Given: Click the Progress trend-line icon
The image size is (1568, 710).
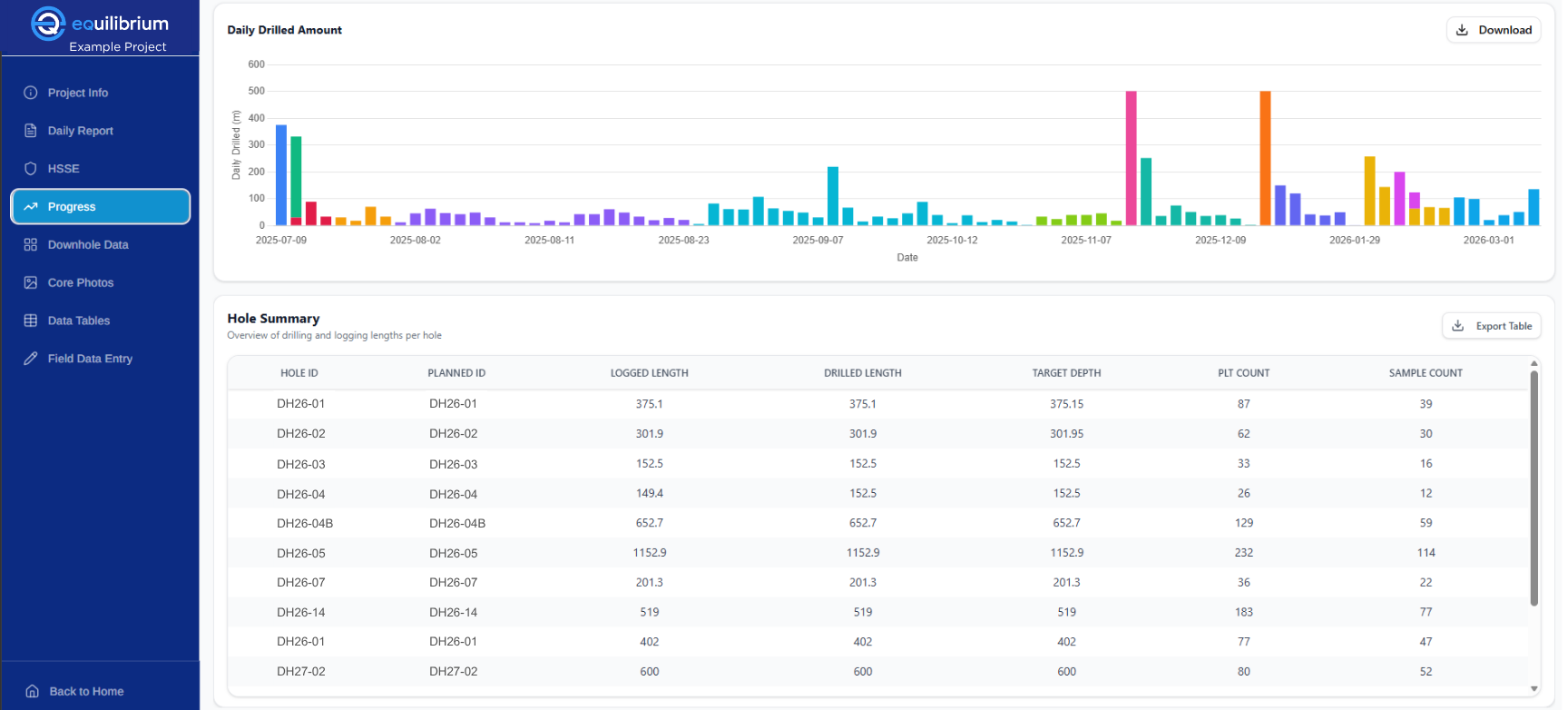Looking at the screenshot, I should click(31, 207).
